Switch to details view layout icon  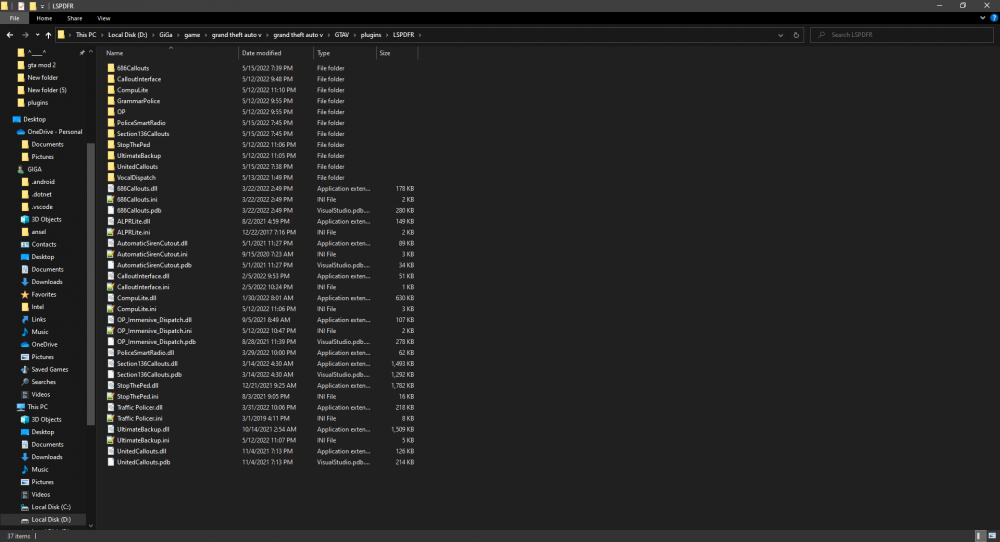click(x=980, y=536)
